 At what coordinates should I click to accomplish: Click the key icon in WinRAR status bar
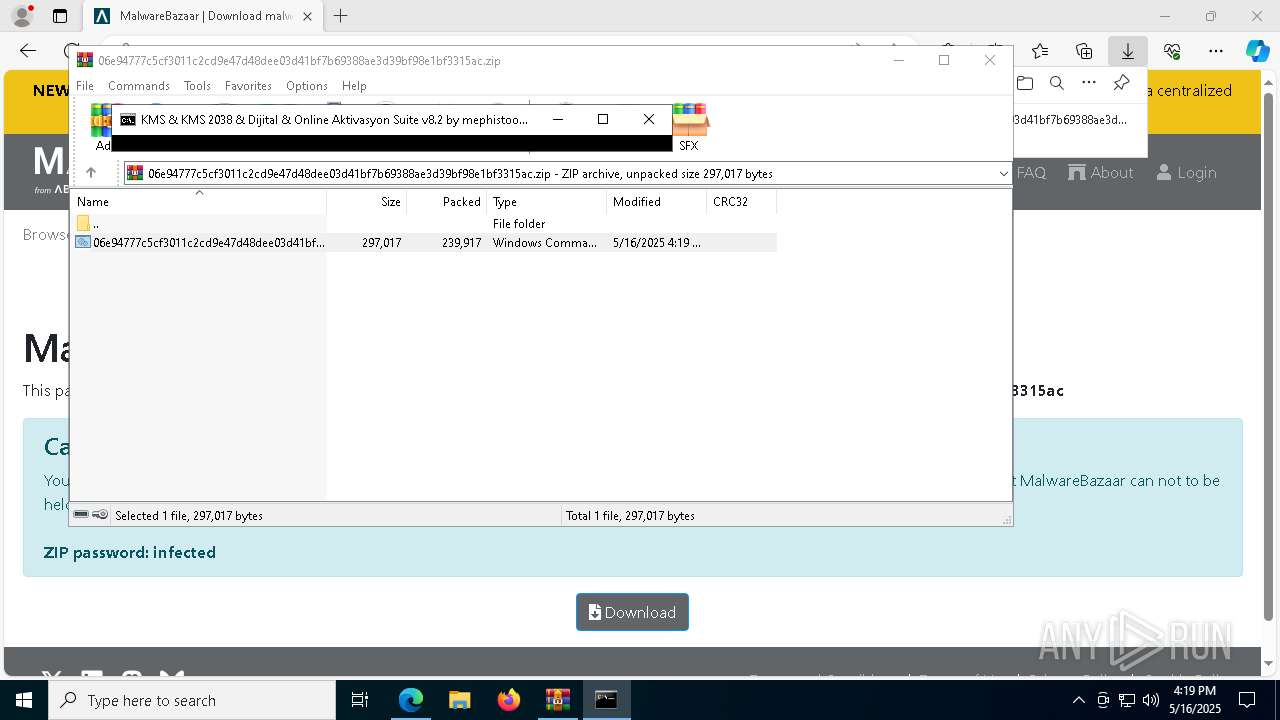click(x=100, y=515)
